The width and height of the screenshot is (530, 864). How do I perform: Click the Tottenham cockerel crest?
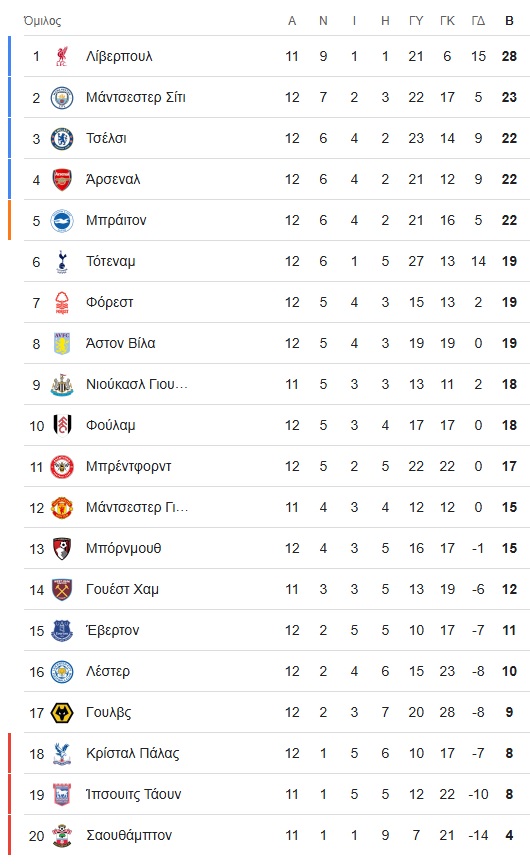(62, 262)
